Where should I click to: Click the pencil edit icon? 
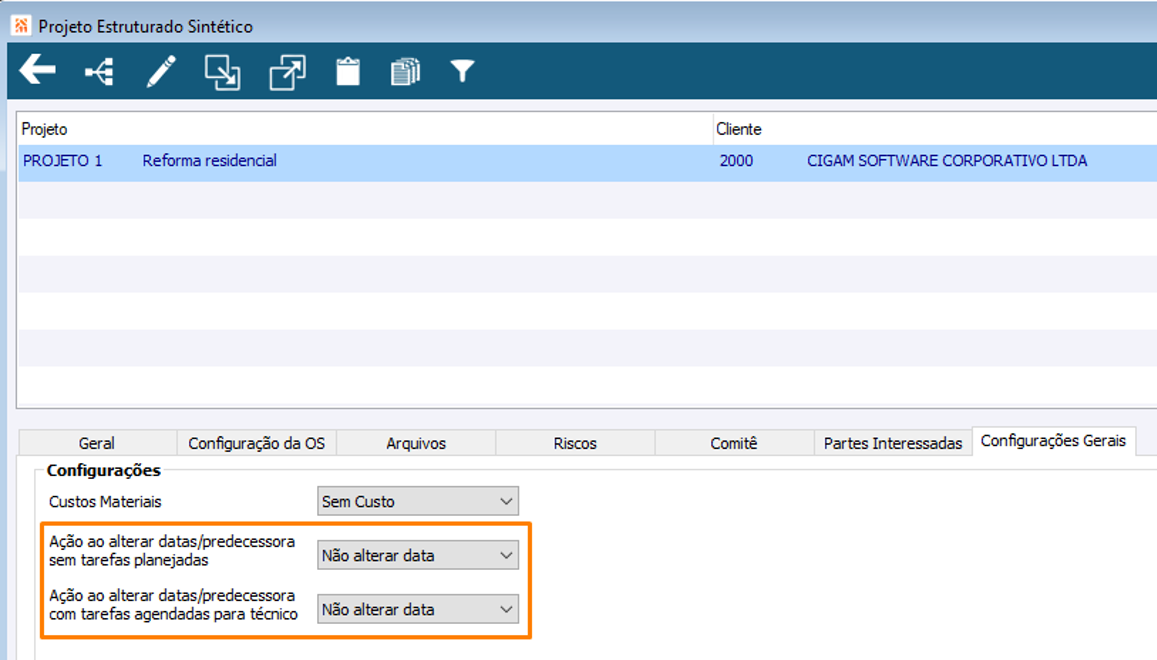tap(160, 72)
